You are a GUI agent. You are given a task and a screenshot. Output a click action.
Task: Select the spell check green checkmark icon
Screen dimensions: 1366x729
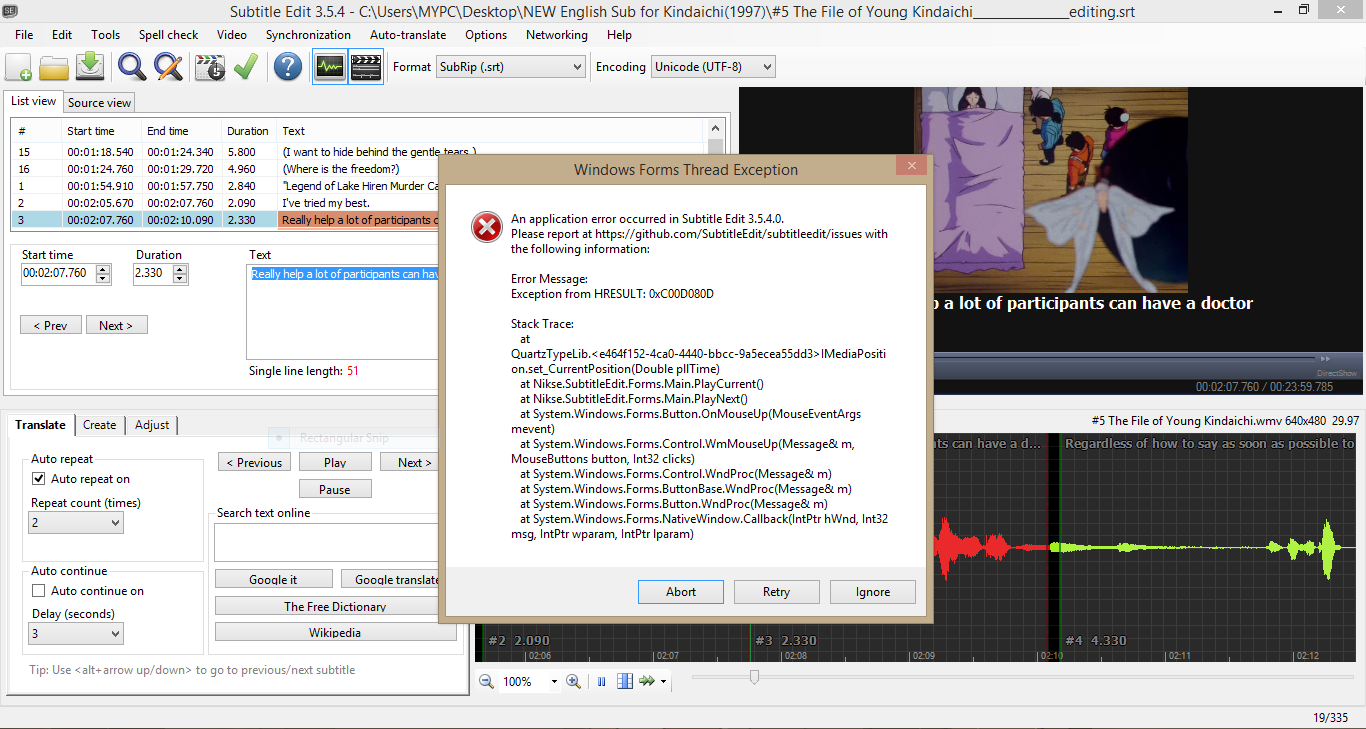[246, 66]
